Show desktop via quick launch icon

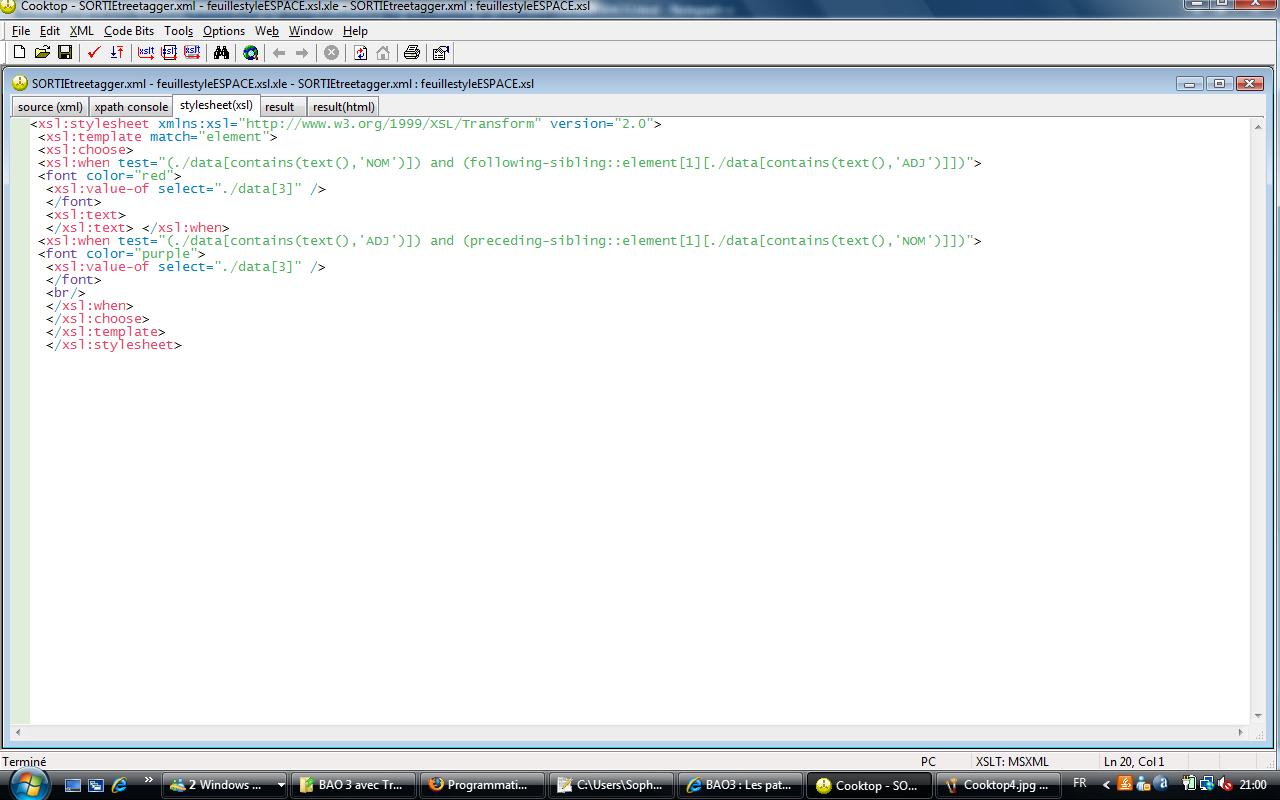73,785
